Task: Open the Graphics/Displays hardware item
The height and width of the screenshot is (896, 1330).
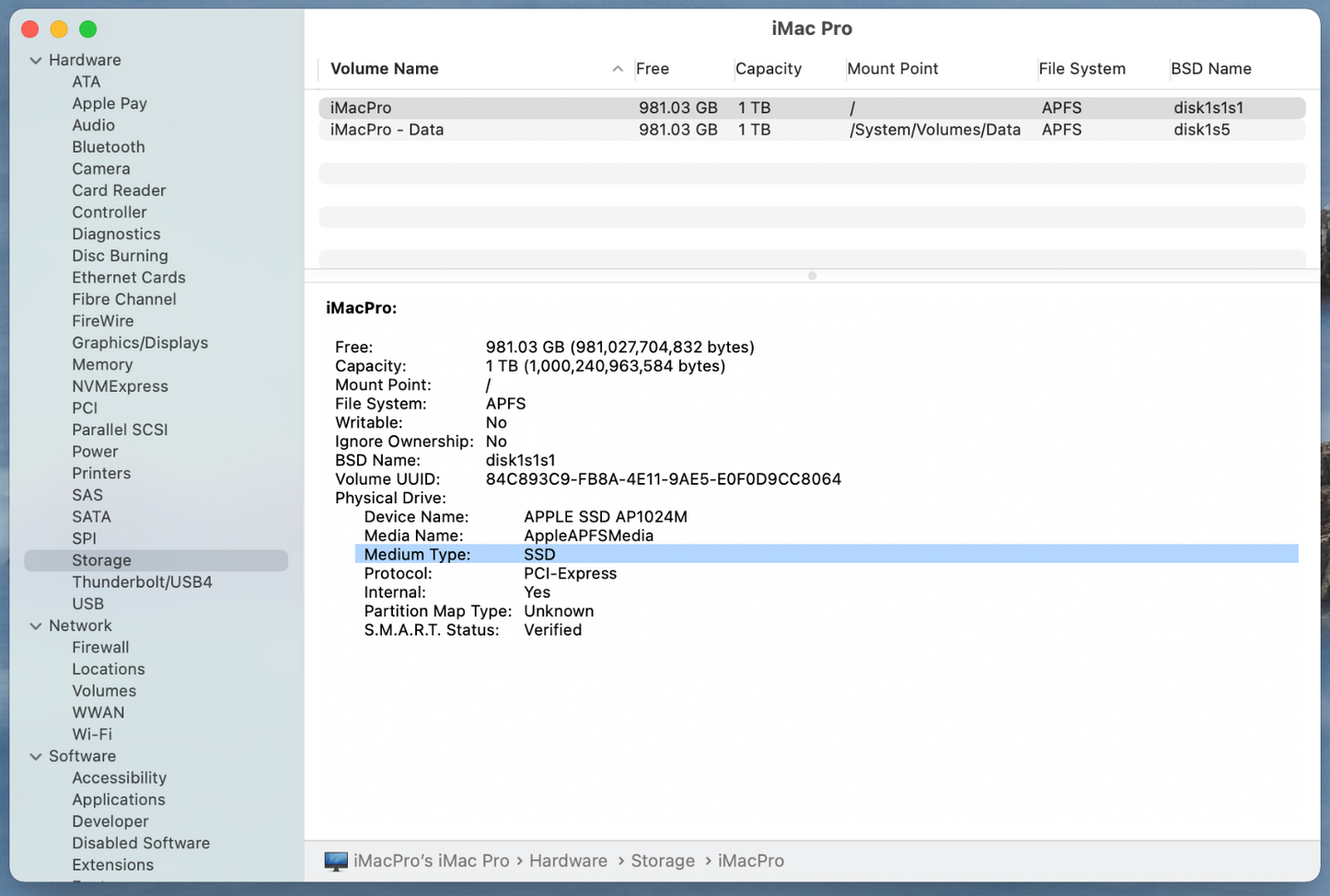Action: (x=140, y=343)
